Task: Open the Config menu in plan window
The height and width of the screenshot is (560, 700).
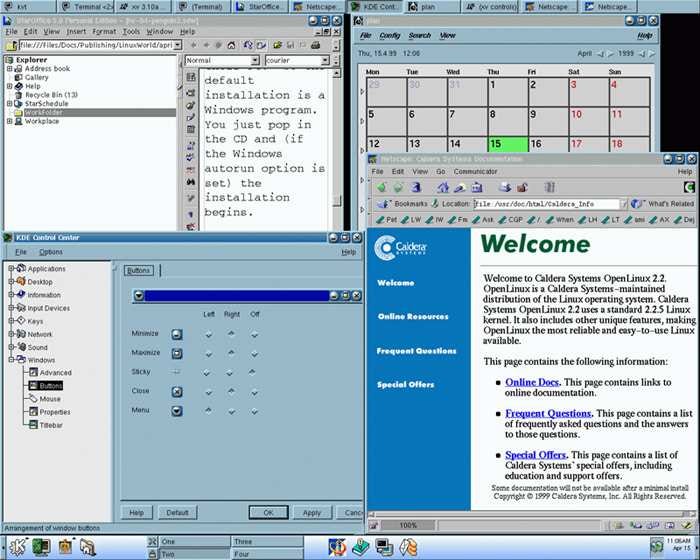Action: 390,35
